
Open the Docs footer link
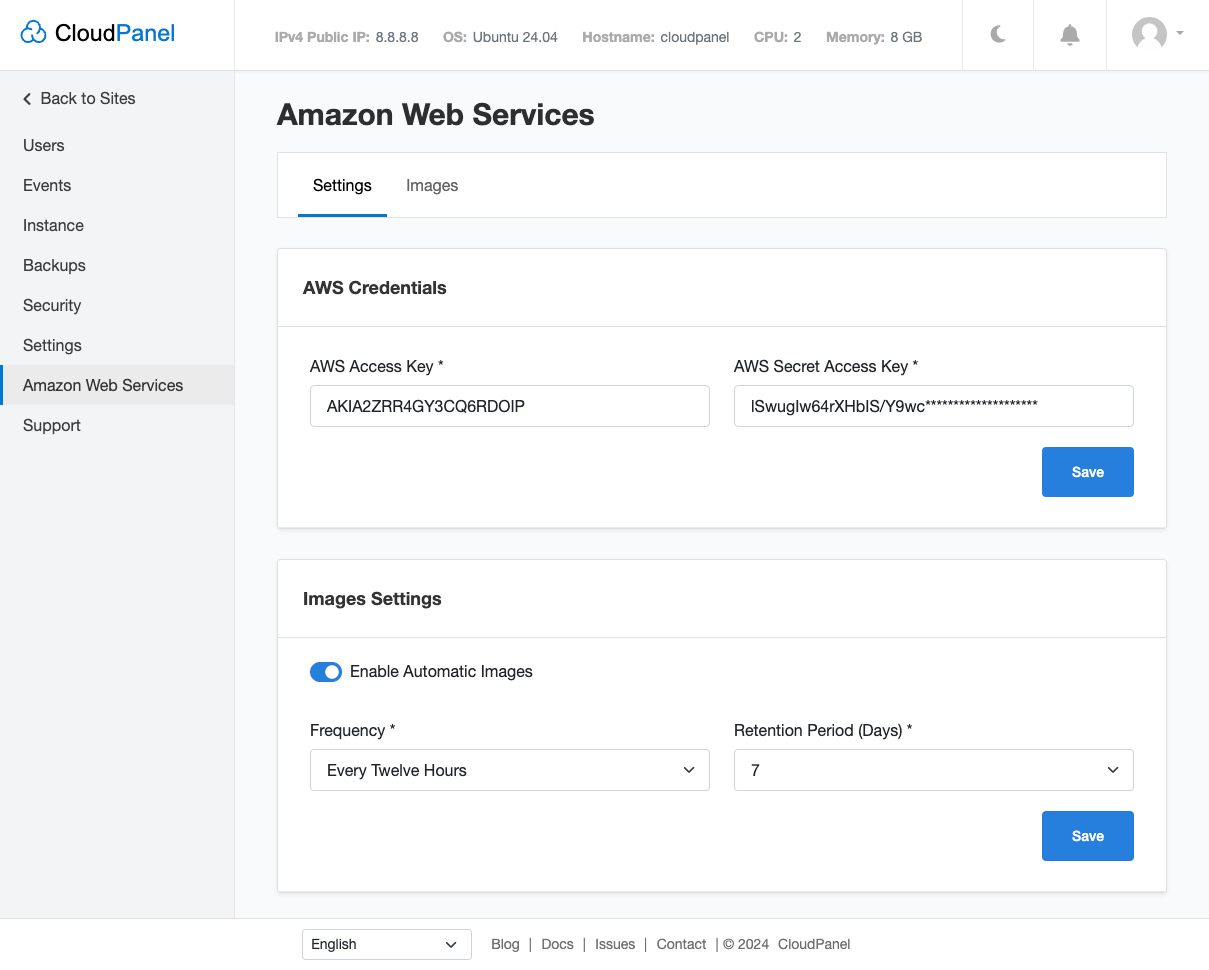[557, 944]
